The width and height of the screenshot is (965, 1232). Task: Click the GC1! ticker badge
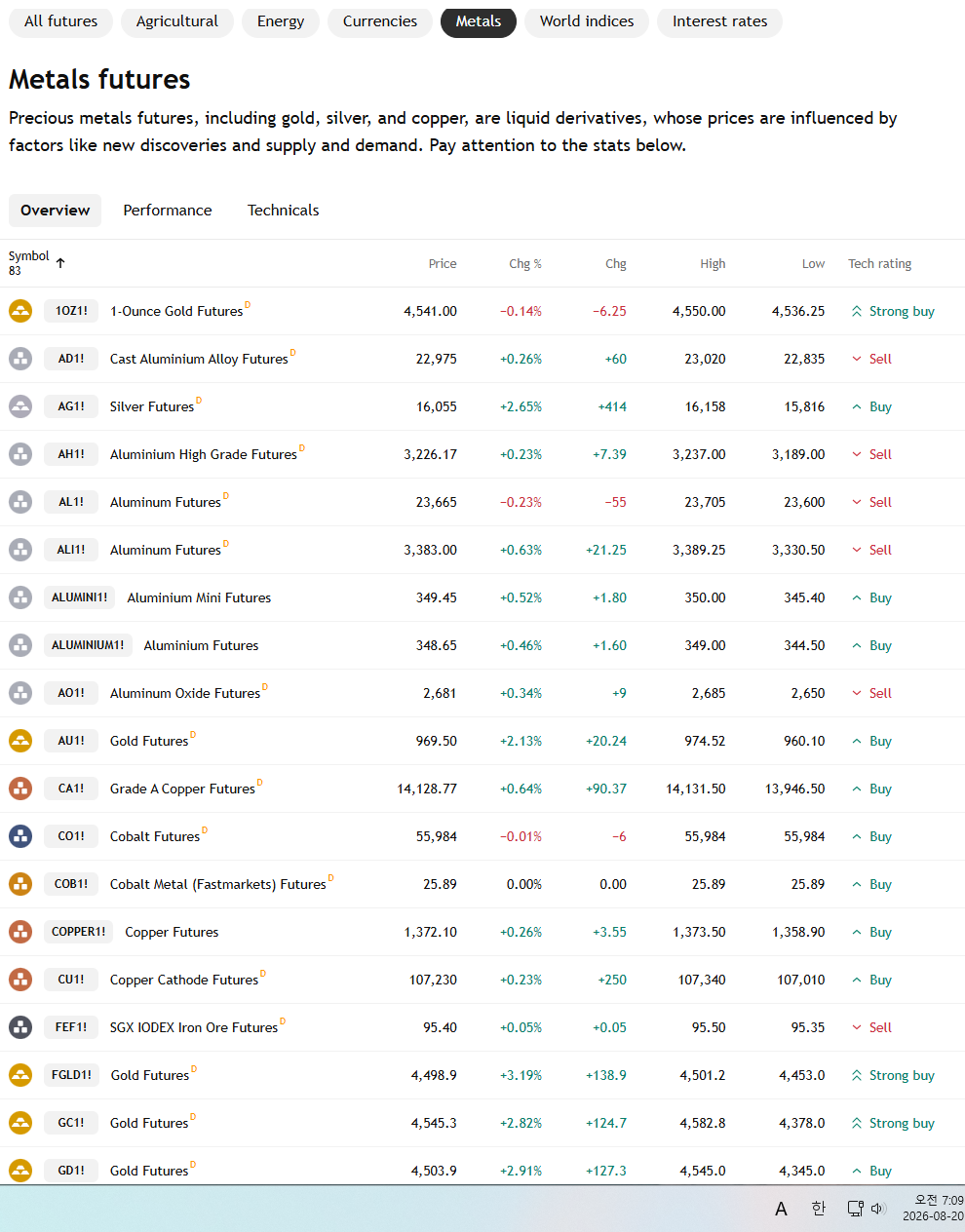tap(71, 1123)
